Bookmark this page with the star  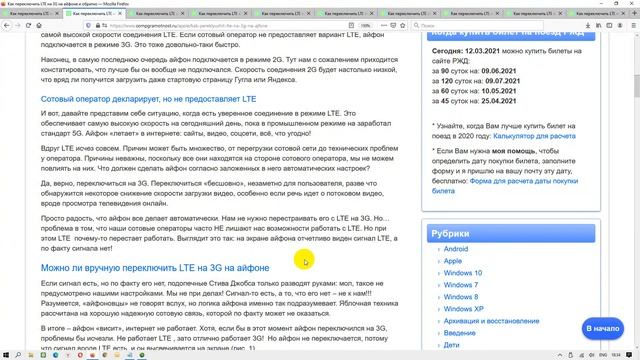tap(402, 25)
